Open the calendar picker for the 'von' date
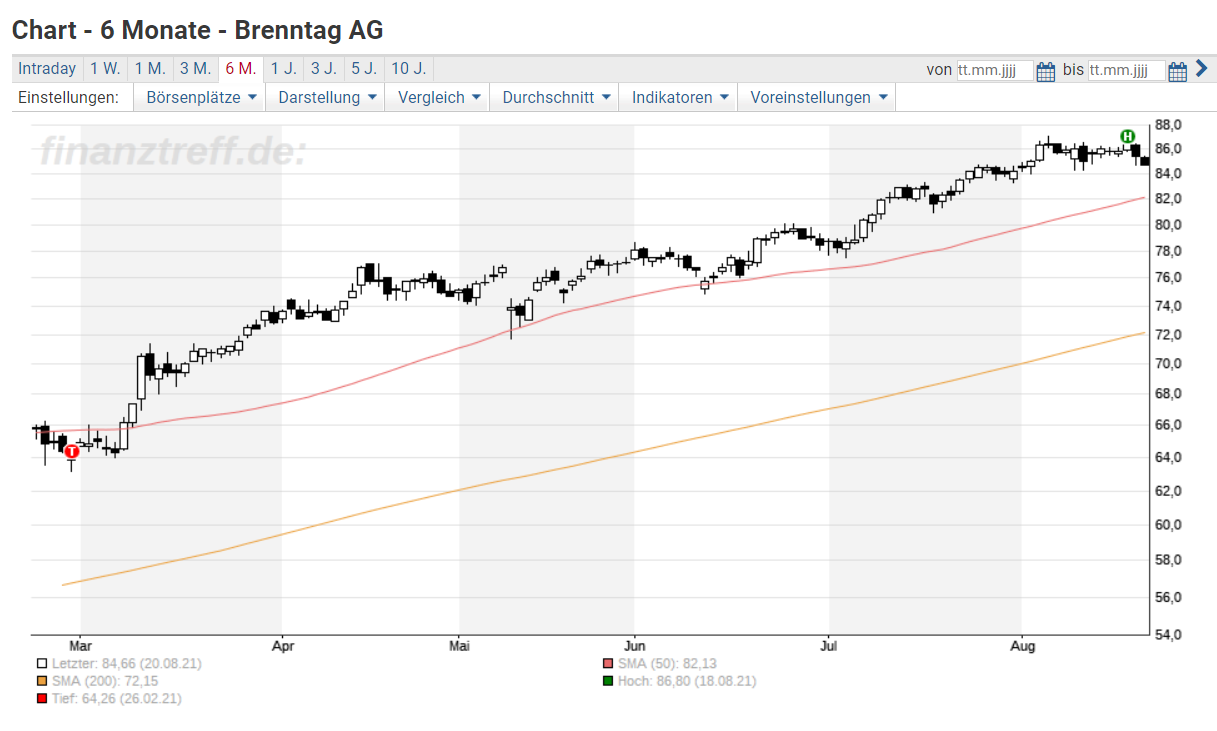The image size is (1217, 731). click(1046, 70)
